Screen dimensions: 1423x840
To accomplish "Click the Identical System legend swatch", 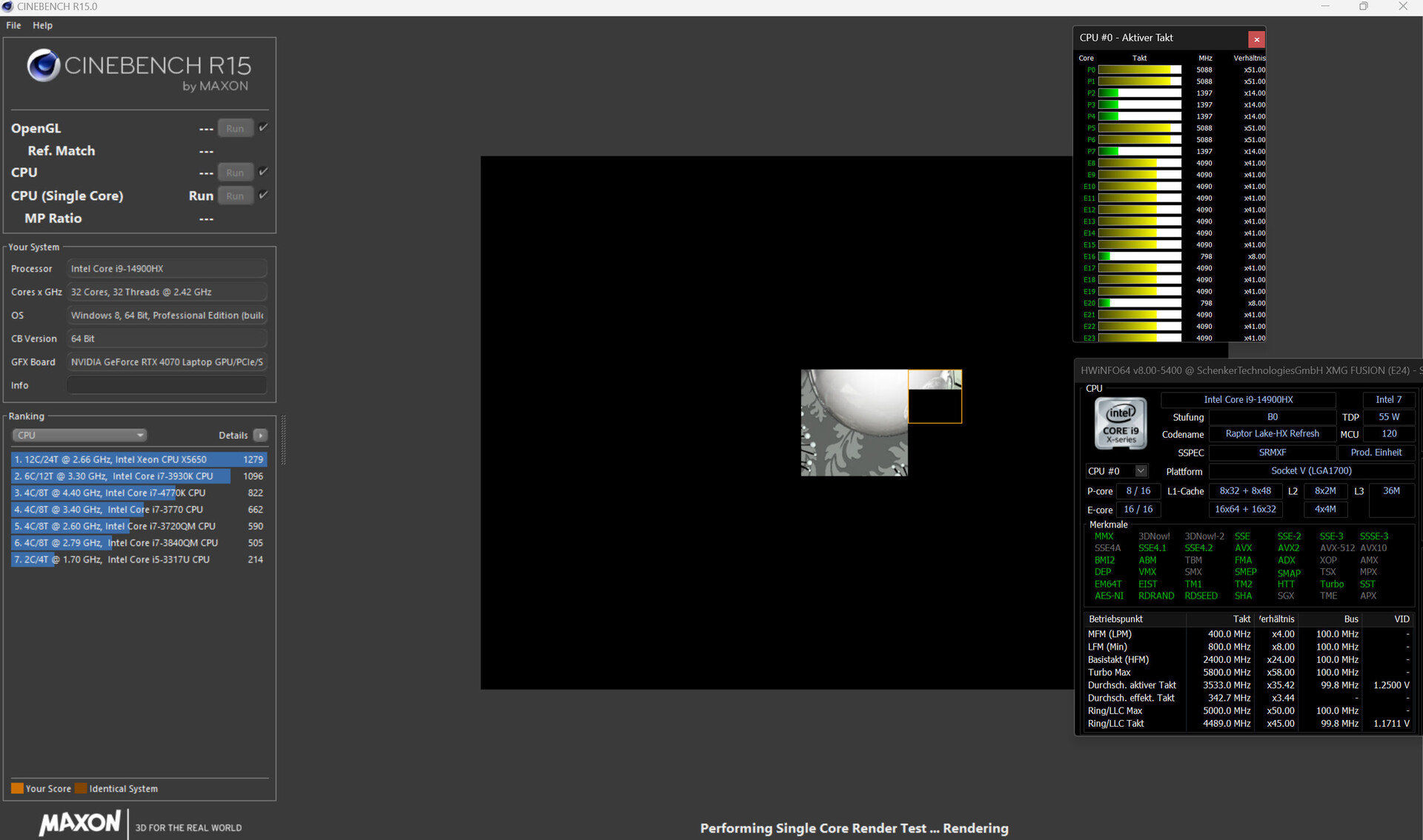I will coord(81,788).
